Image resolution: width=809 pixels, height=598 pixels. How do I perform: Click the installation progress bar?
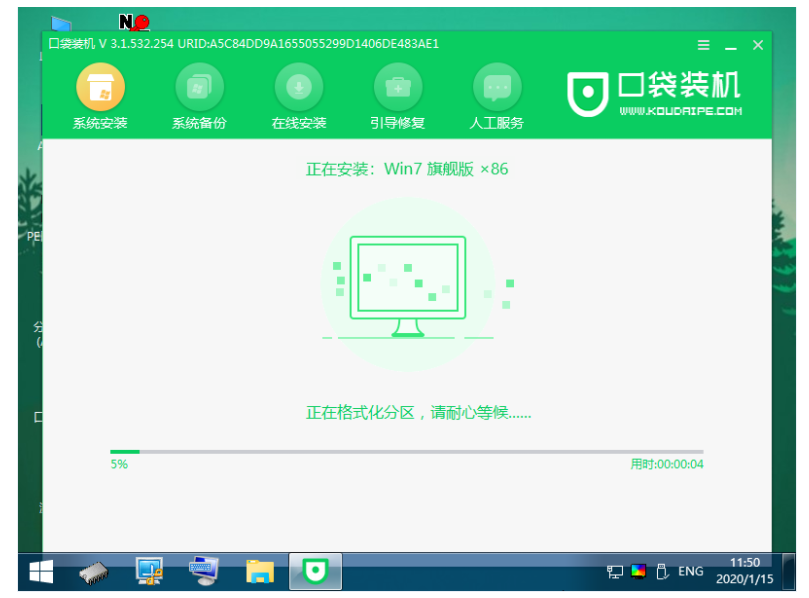[407, 451]
